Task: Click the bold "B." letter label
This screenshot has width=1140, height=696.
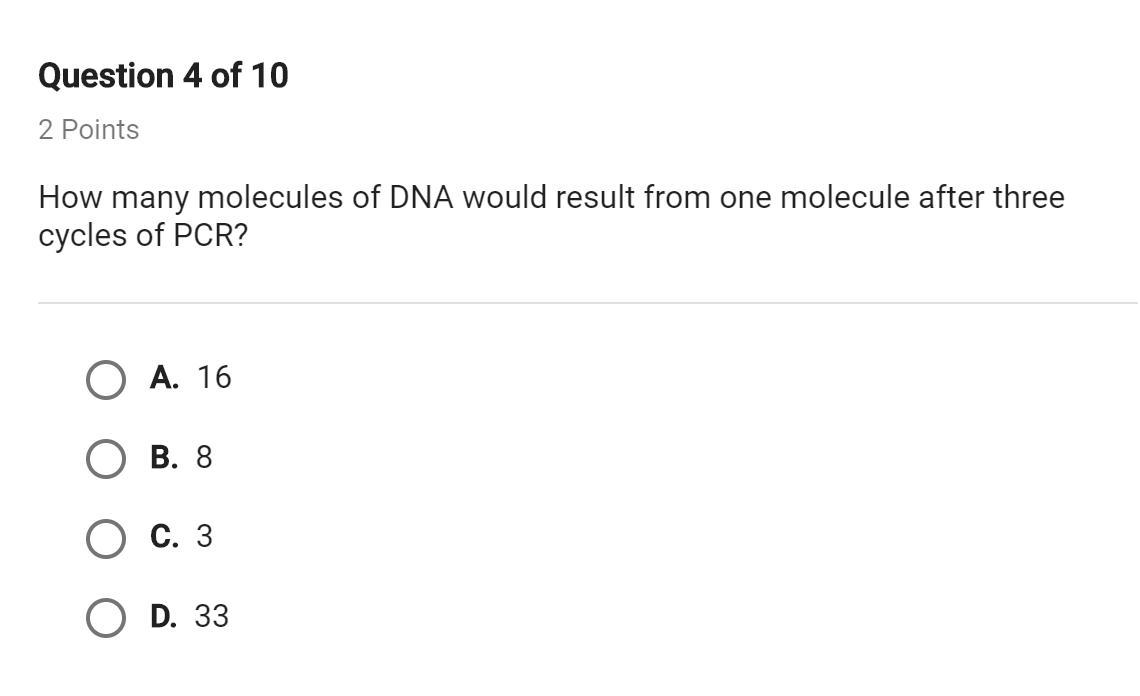Action: 164,457
